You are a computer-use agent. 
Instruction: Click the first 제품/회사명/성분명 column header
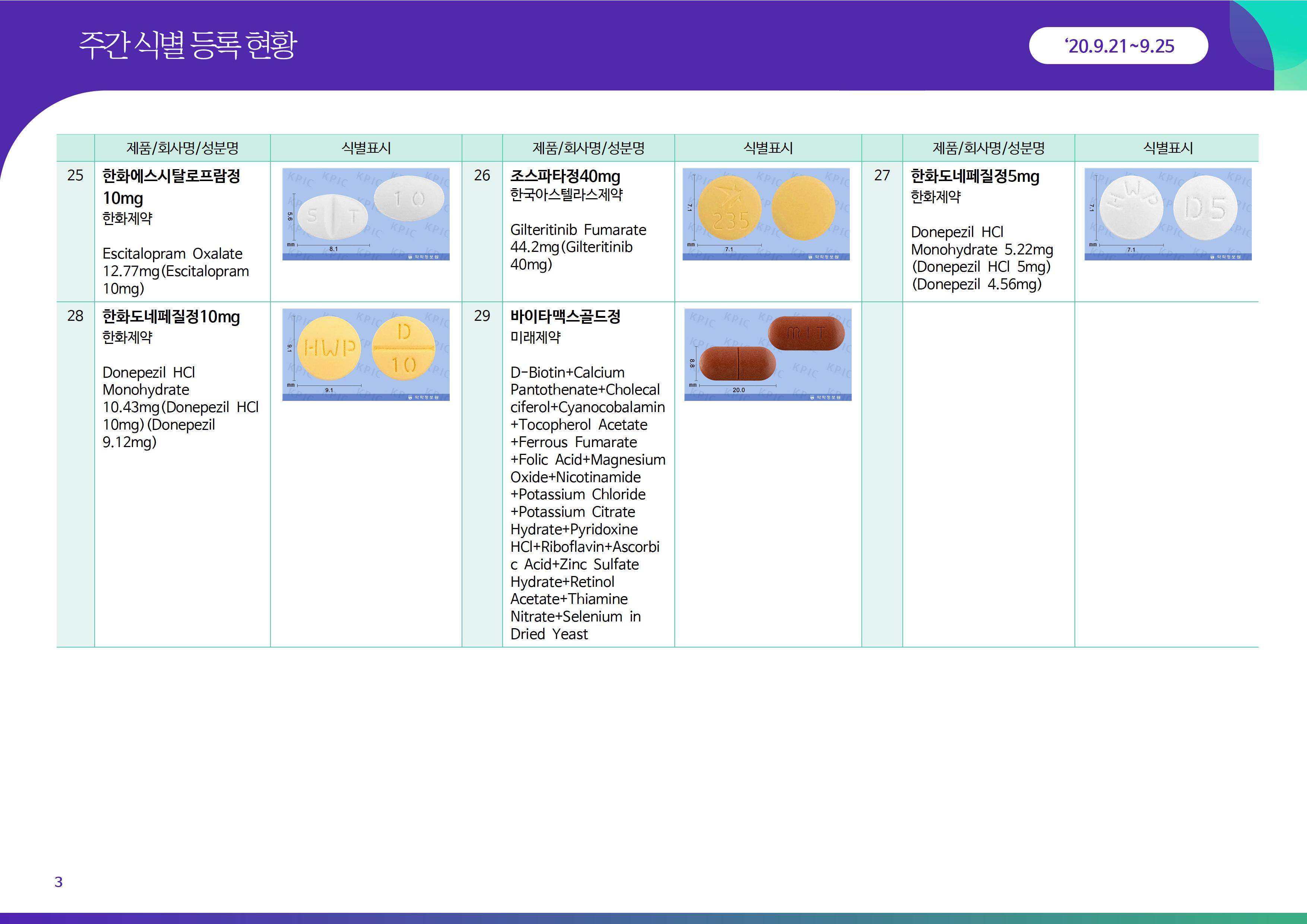[182, 148]
